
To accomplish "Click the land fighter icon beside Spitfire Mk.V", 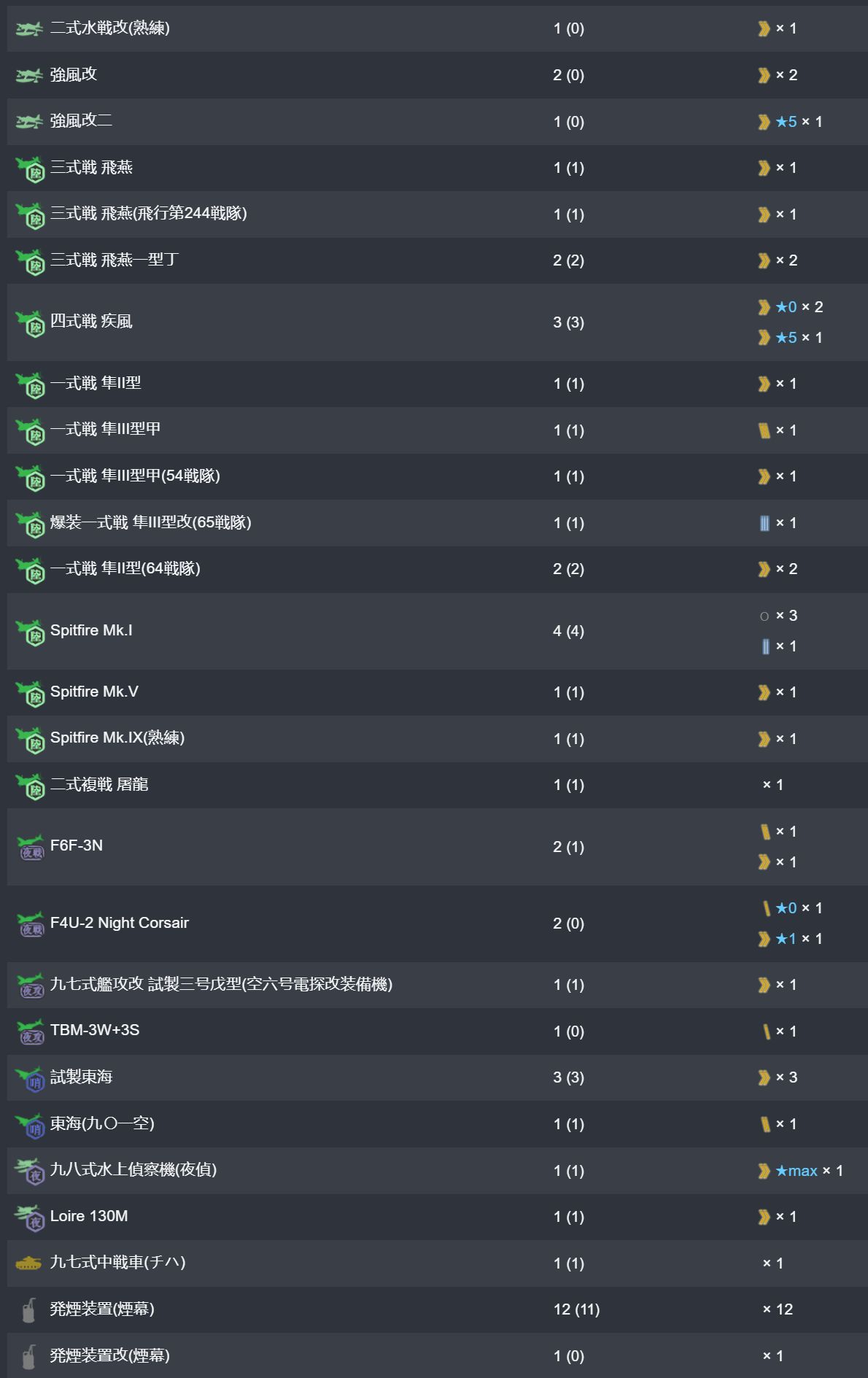I will click(31, 694).
